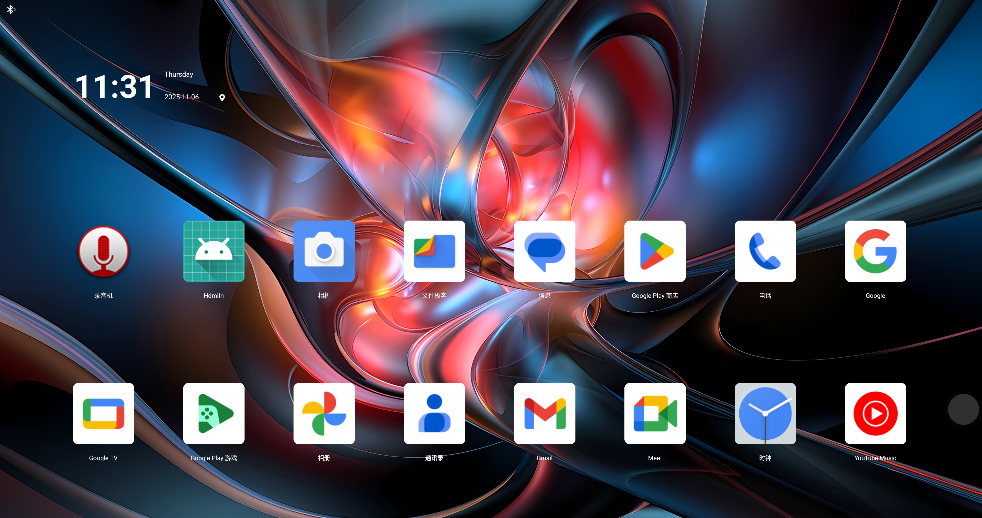Open the Phone dialer app

click(765, 251)
